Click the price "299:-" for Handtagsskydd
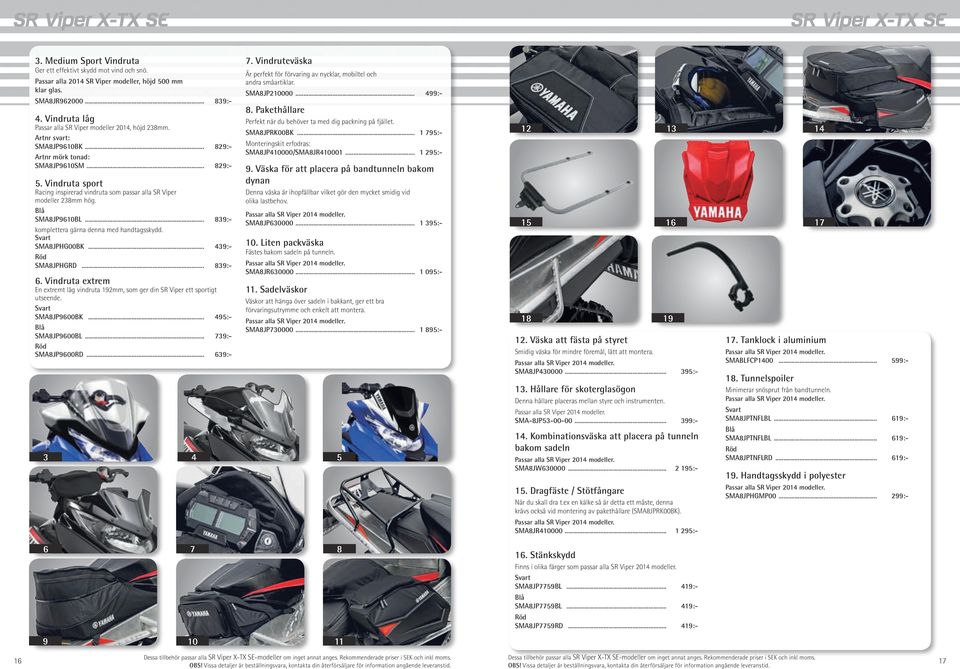This screenshot has height=669, width=960. point(900,496)
